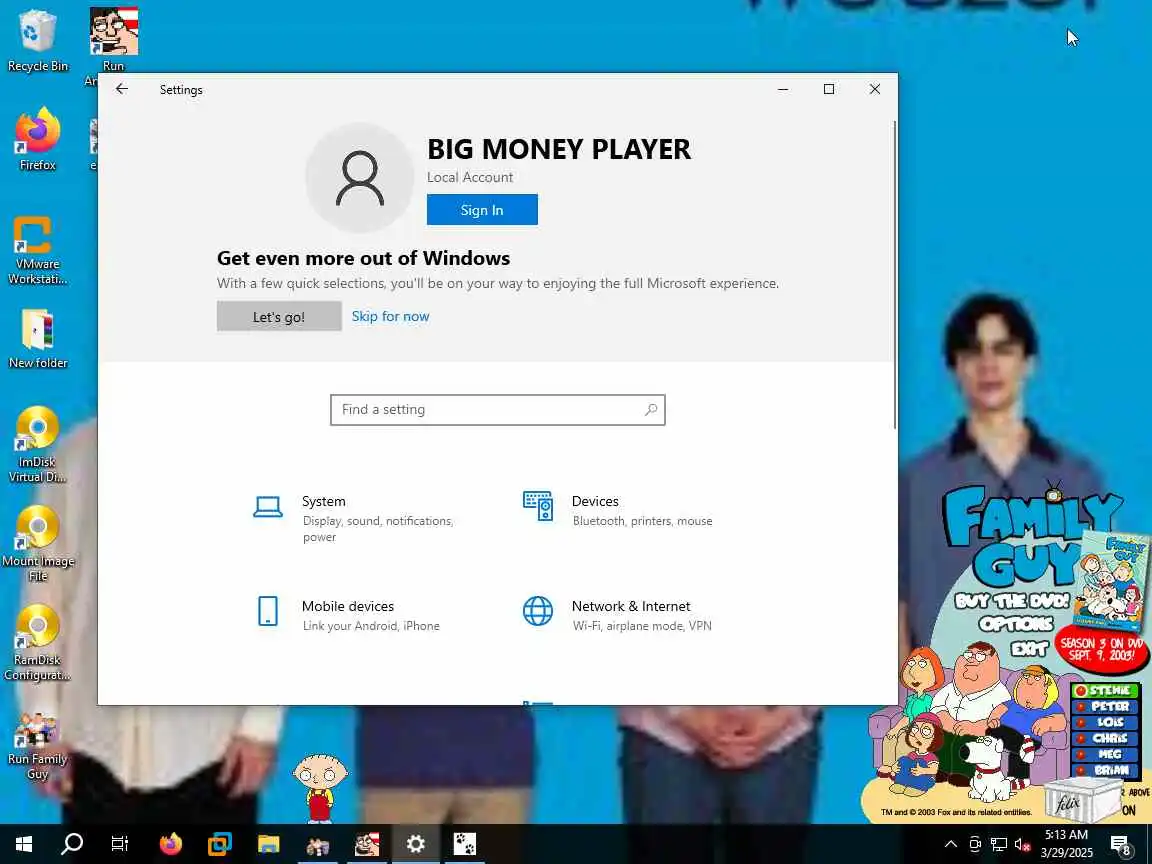Select the Firefox desktop shortcut
1152x864 pixels.
tap(37, 140)
